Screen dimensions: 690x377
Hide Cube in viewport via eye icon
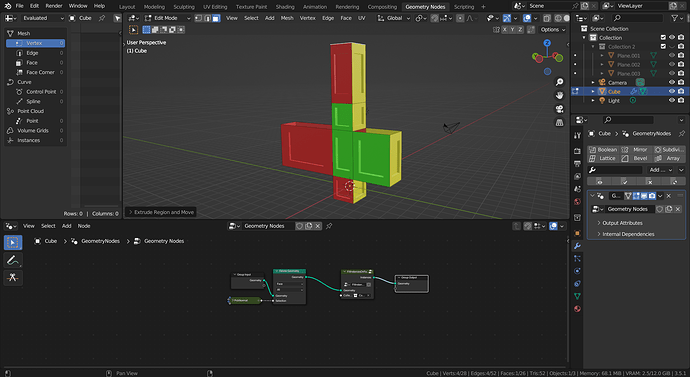[x=672, y=92]
